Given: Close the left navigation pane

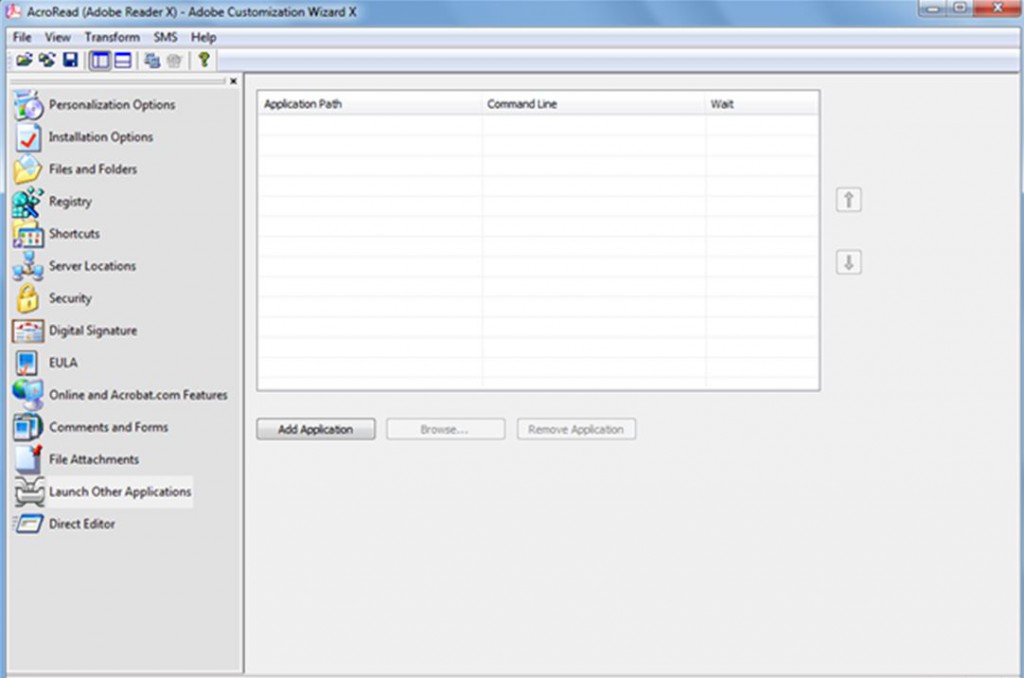Looking at the screenshot, I should pos(233,81).
